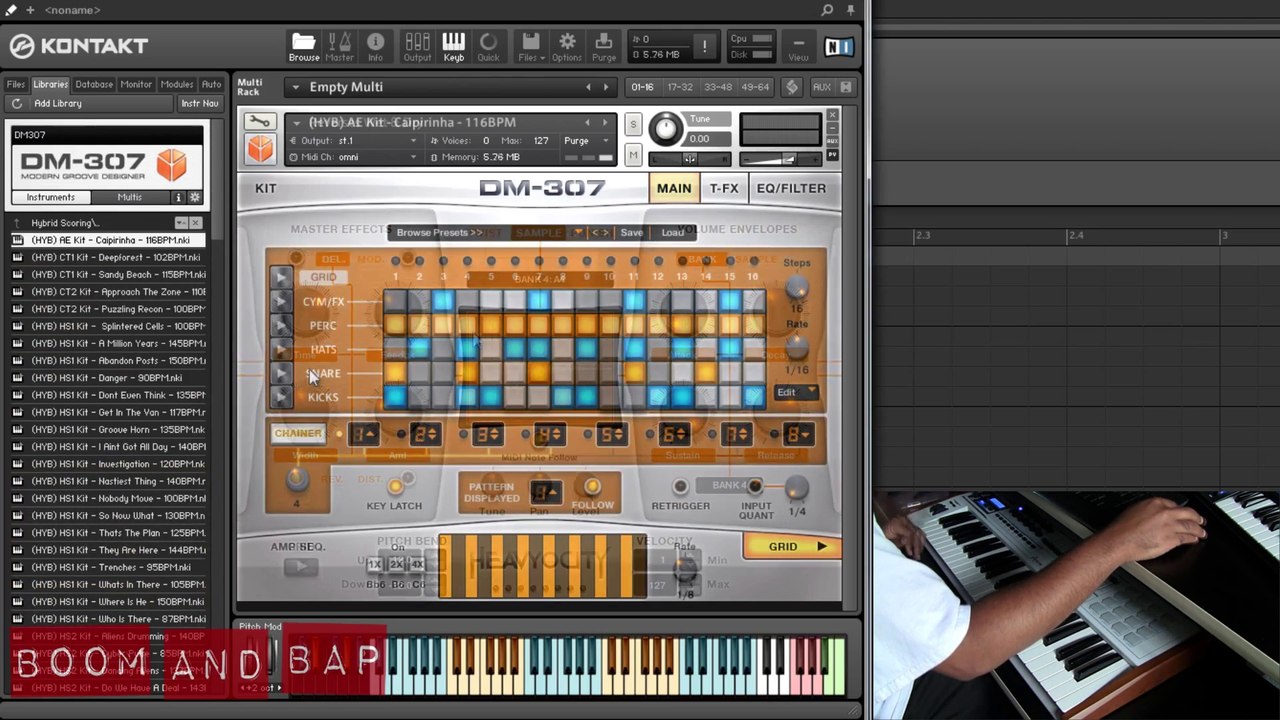Open the View size menu
The image size is (1280, 720).
(798, 46)
